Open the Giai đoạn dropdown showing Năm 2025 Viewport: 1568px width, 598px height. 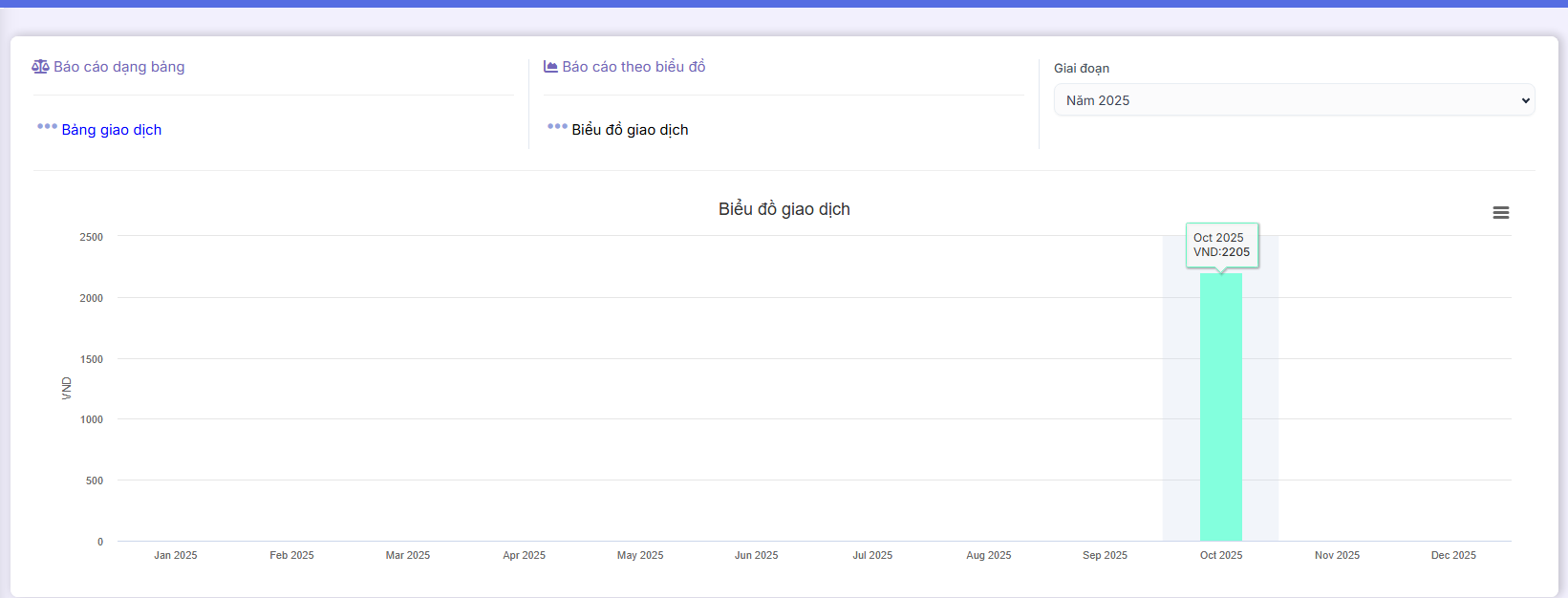click(1294, 100)
